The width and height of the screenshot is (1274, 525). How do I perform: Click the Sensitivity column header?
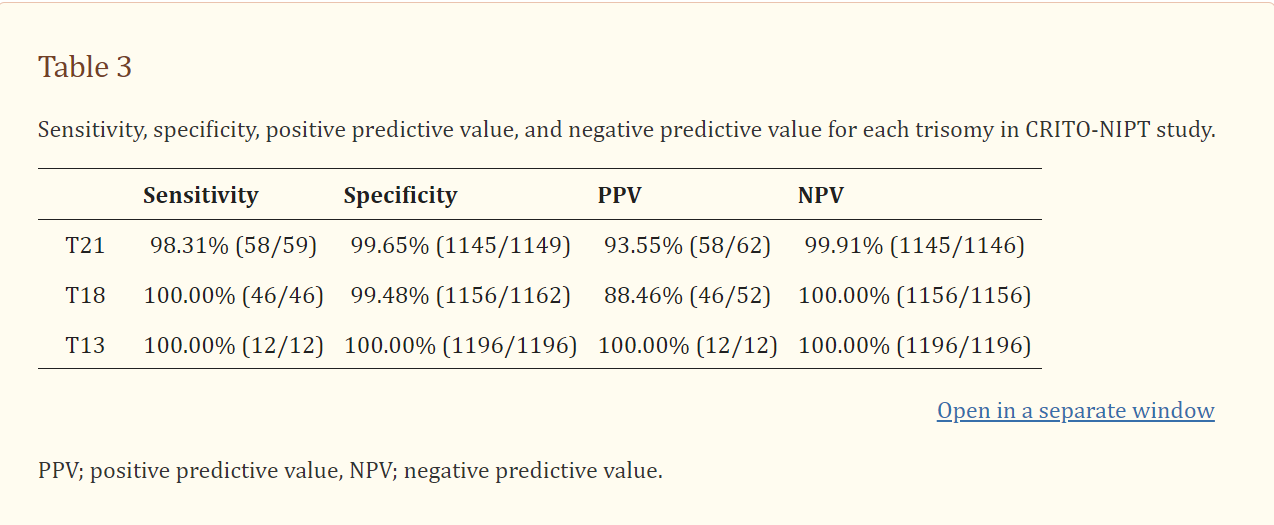point(200,196)
